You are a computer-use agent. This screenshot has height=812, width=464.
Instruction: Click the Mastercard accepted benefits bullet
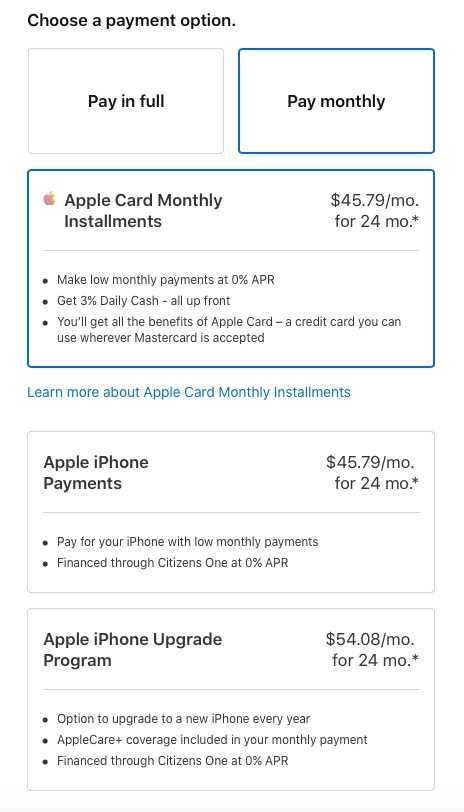pos(229,330)
